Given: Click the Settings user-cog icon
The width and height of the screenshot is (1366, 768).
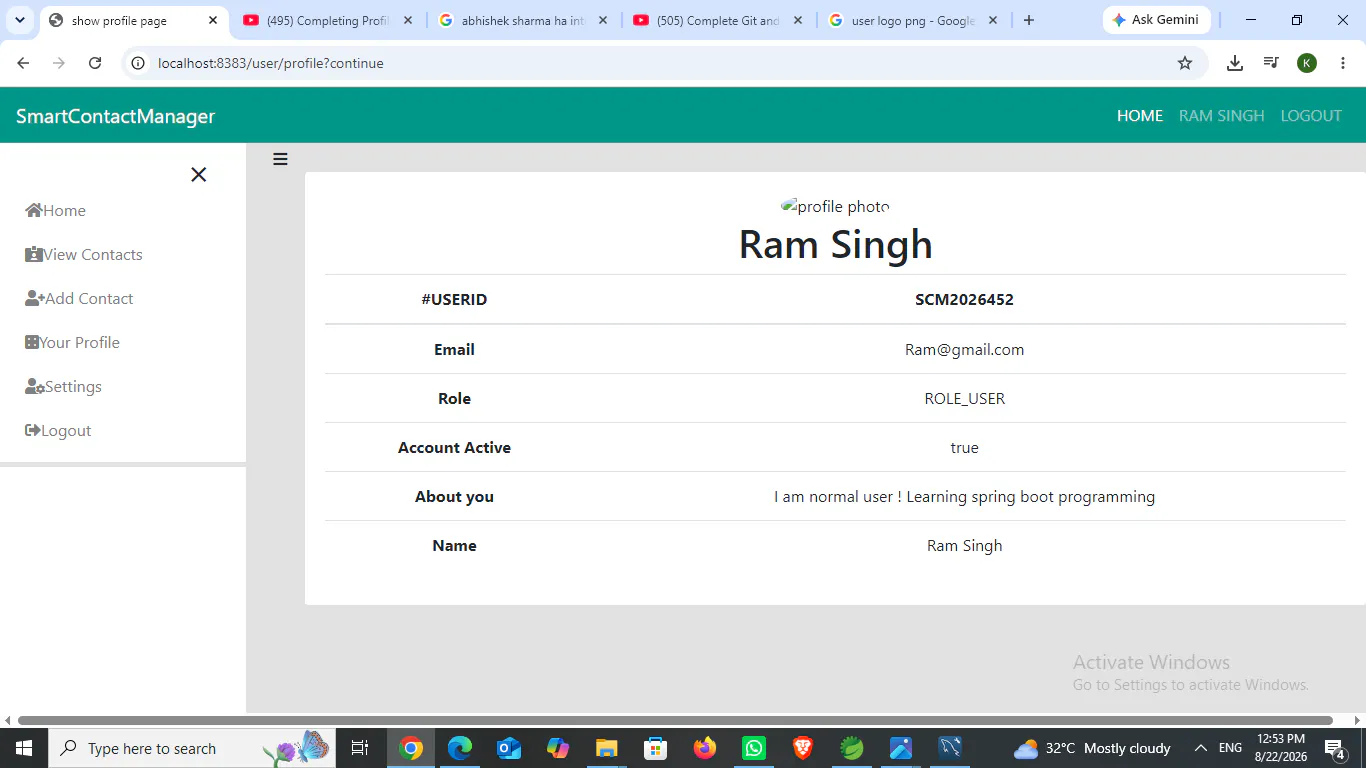Looking at the screenshot, I should tap(35, 386).
